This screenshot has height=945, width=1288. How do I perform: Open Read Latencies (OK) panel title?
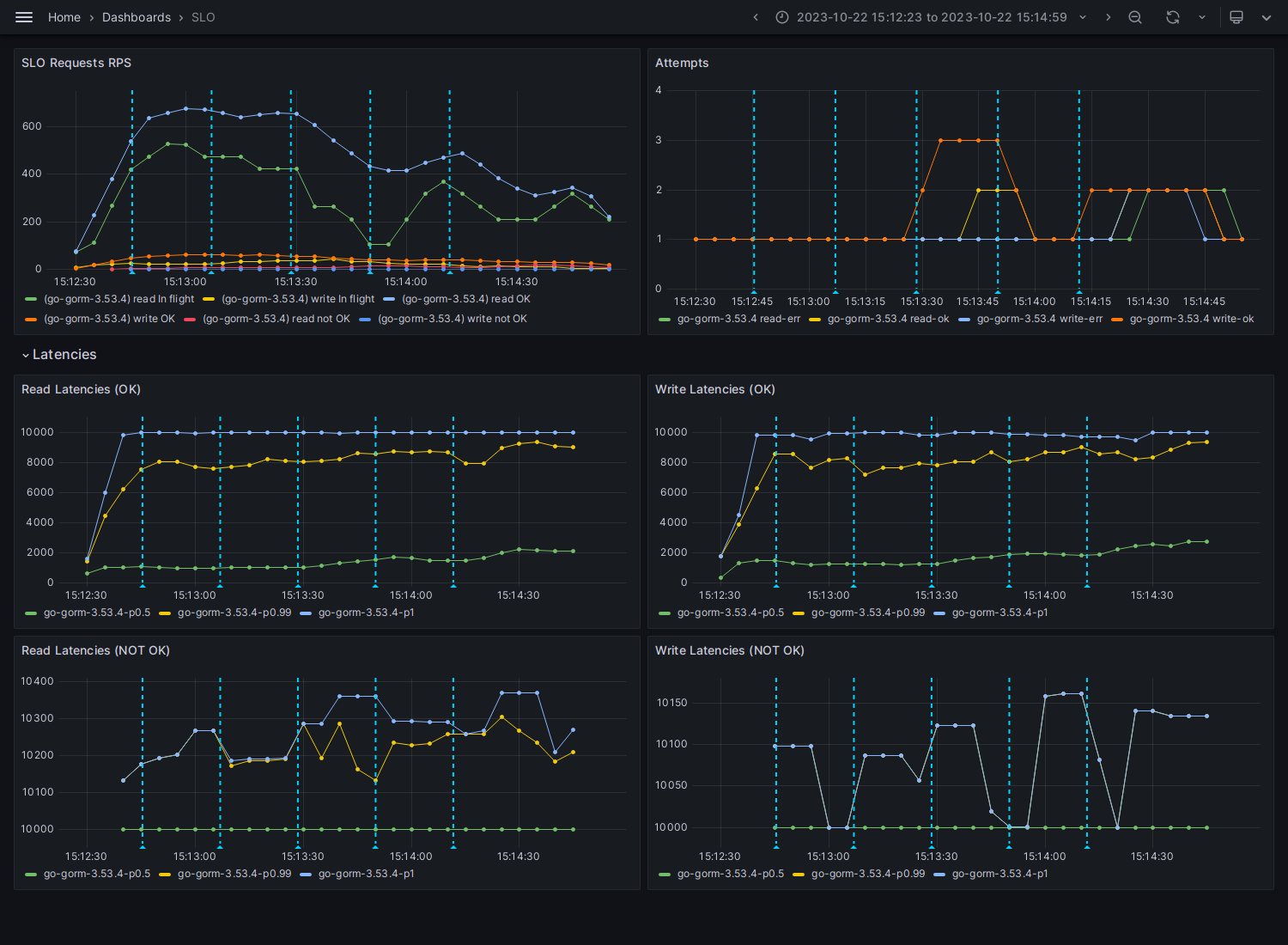[81, 389]
